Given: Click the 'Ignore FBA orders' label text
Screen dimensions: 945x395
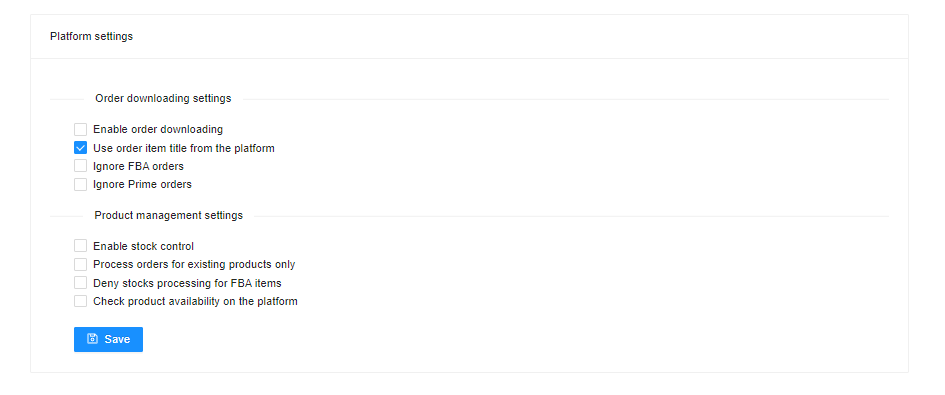Looking at the screenshot, I should (138, 166).
